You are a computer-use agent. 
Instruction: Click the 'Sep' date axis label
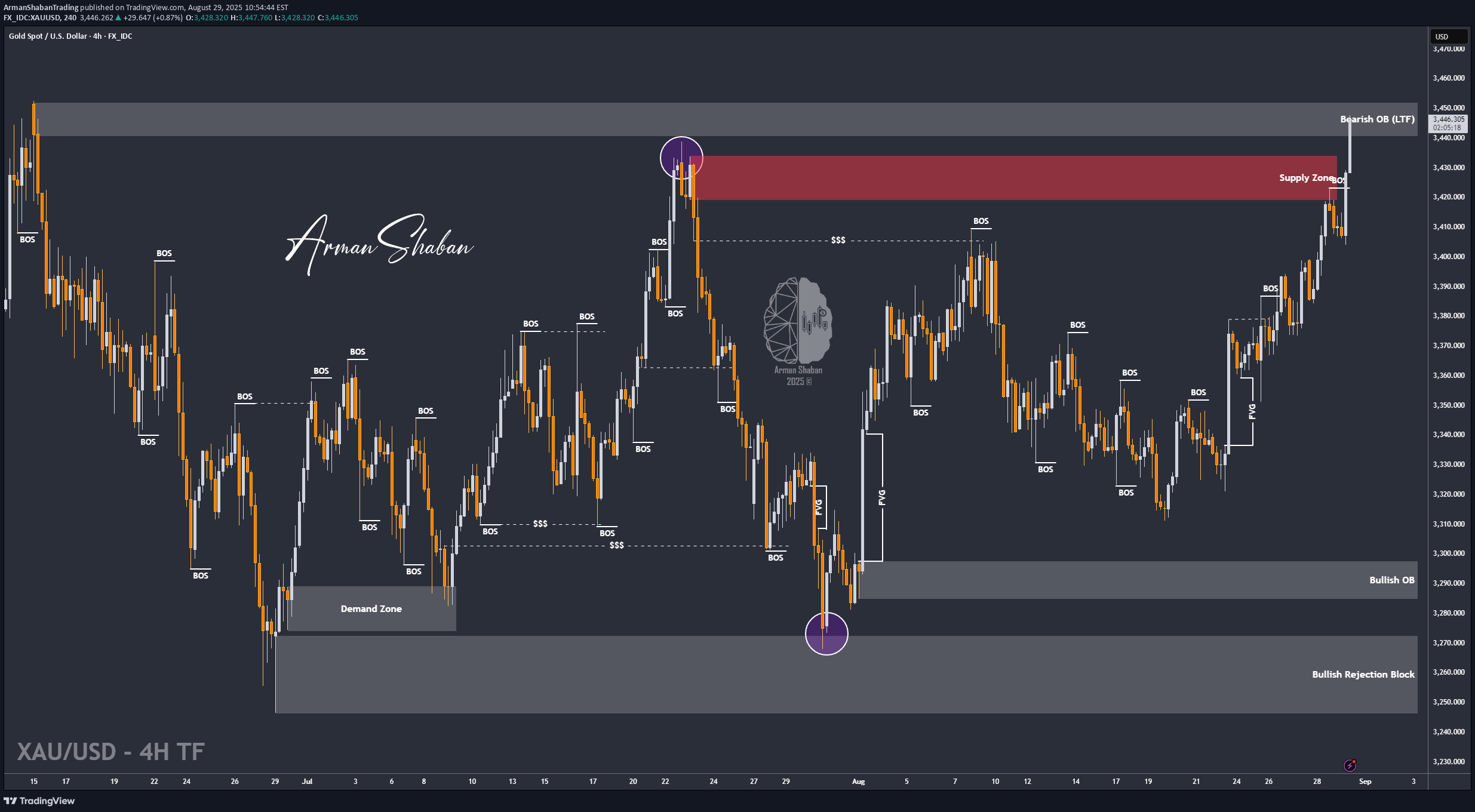[x=1365, y=781]
